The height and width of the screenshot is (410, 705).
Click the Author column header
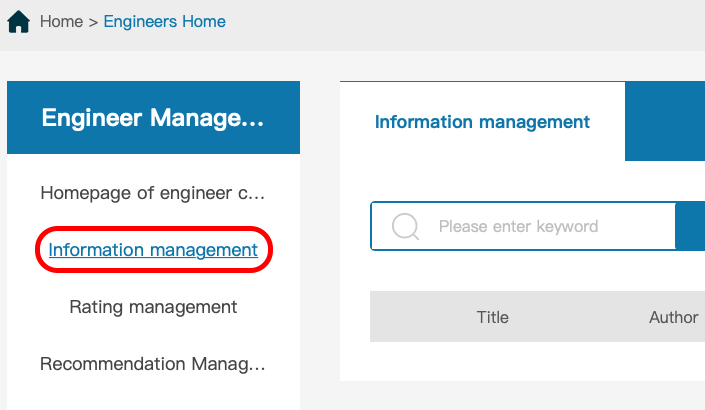click(674, 317)
